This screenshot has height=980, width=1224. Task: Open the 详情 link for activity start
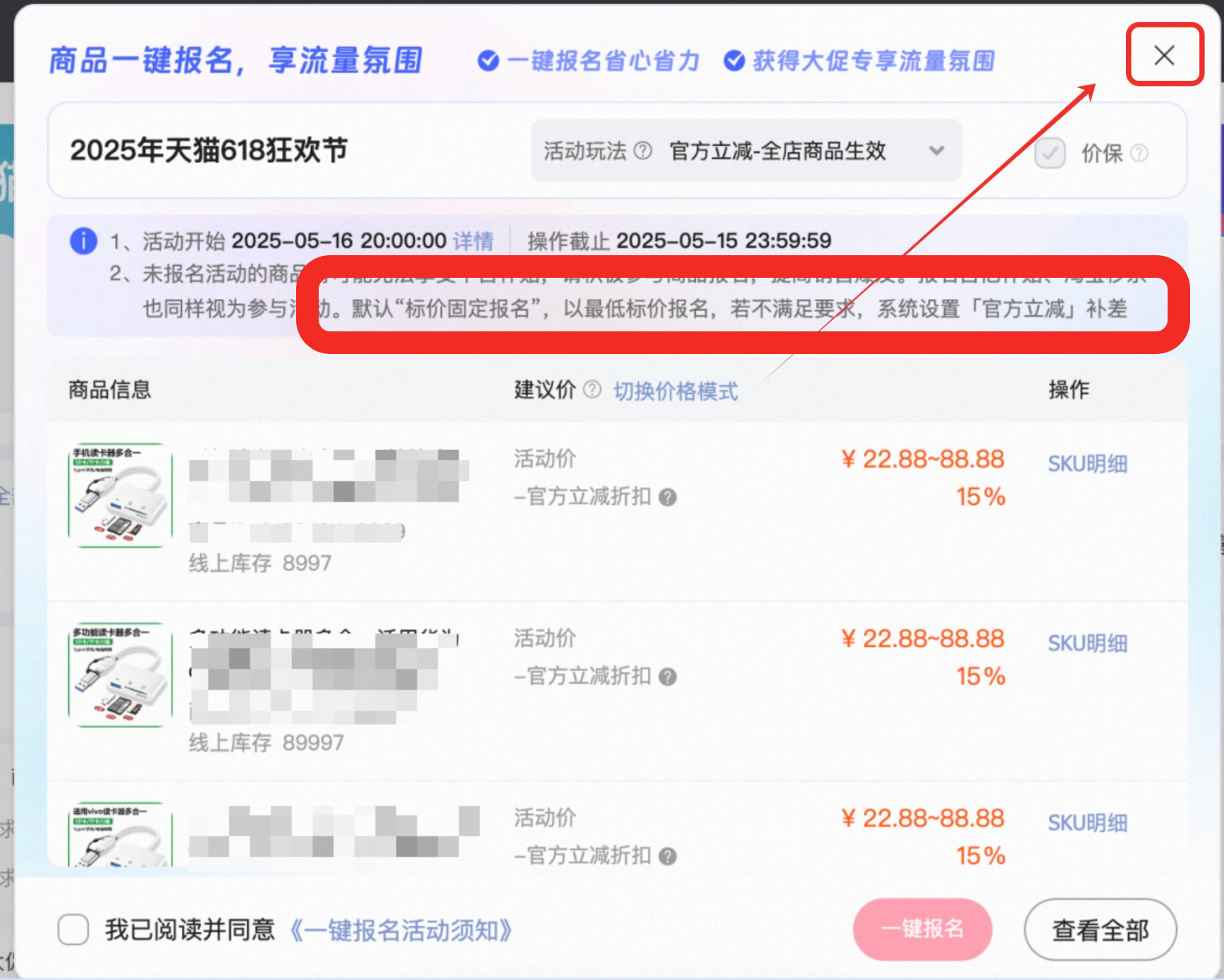pos(473,241)
